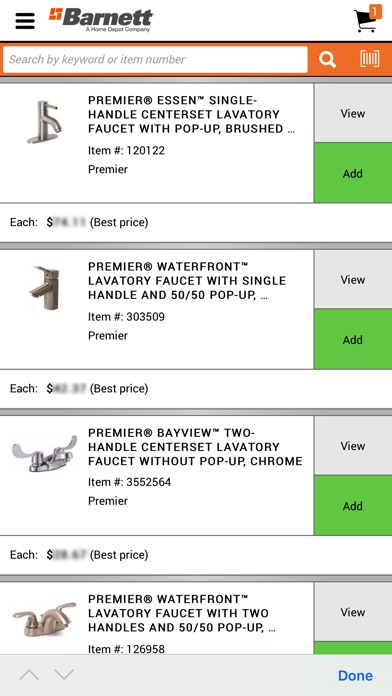View the Bayview two-handle faucet

pos(353,446)
